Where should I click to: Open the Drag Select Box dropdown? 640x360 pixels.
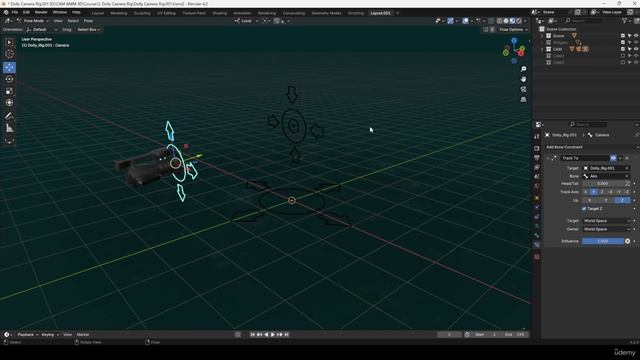click(89, 30)
